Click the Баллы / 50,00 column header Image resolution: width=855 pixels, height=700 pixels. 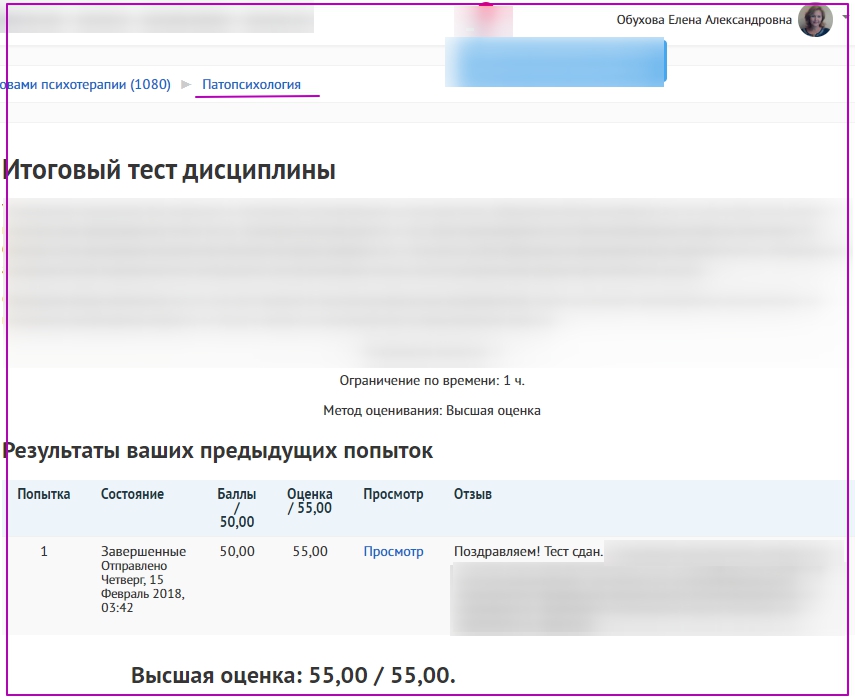(x=236, y=508)
